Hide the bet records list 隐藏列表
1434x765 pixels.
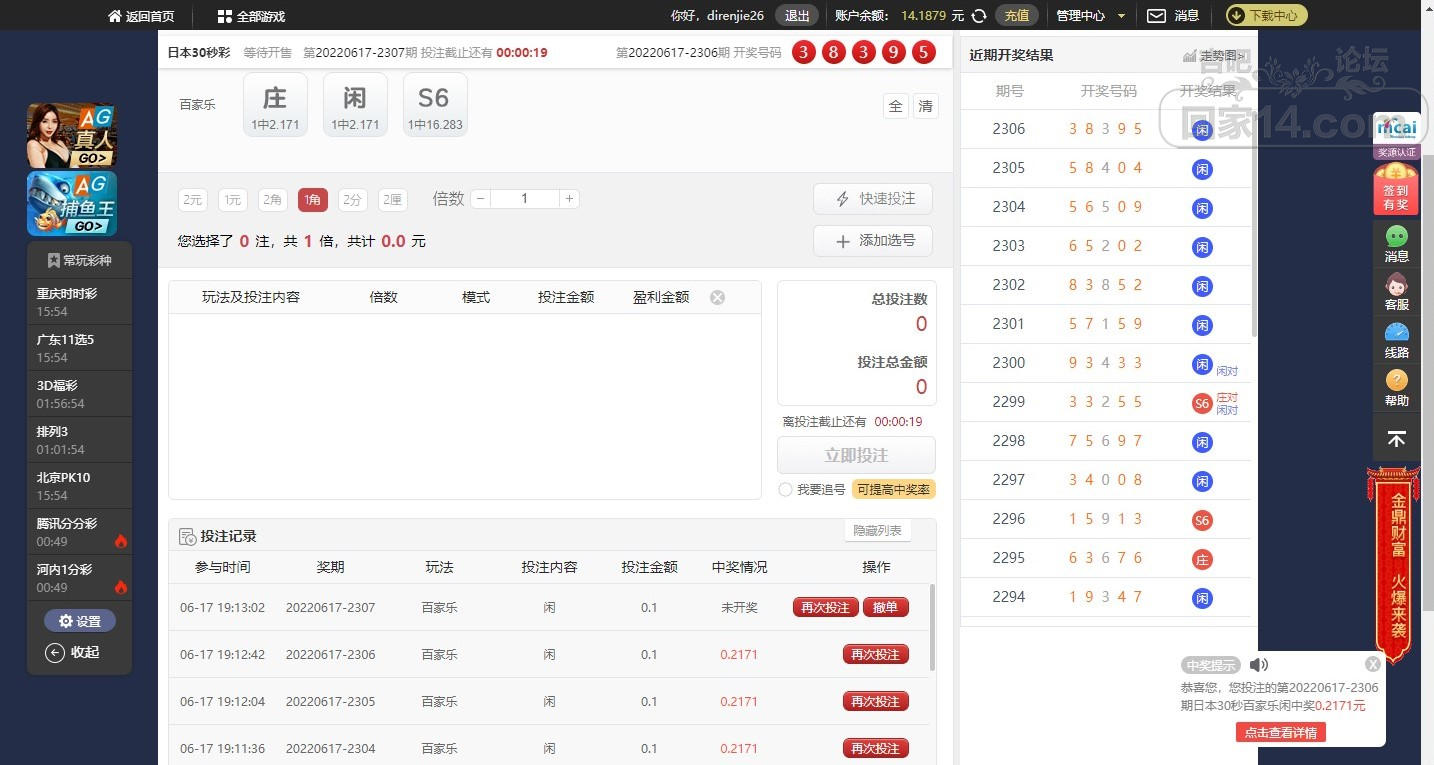pyautogui.click(x=877, y=531)
